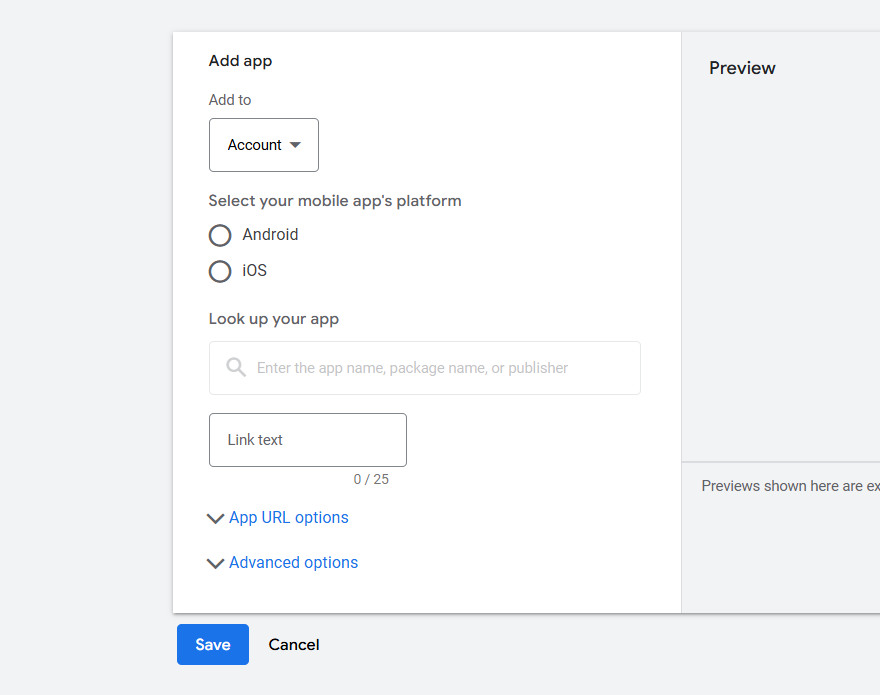Click the Preview panel heading
Viewport: 880px width, 695px height.
coord(742,68)
